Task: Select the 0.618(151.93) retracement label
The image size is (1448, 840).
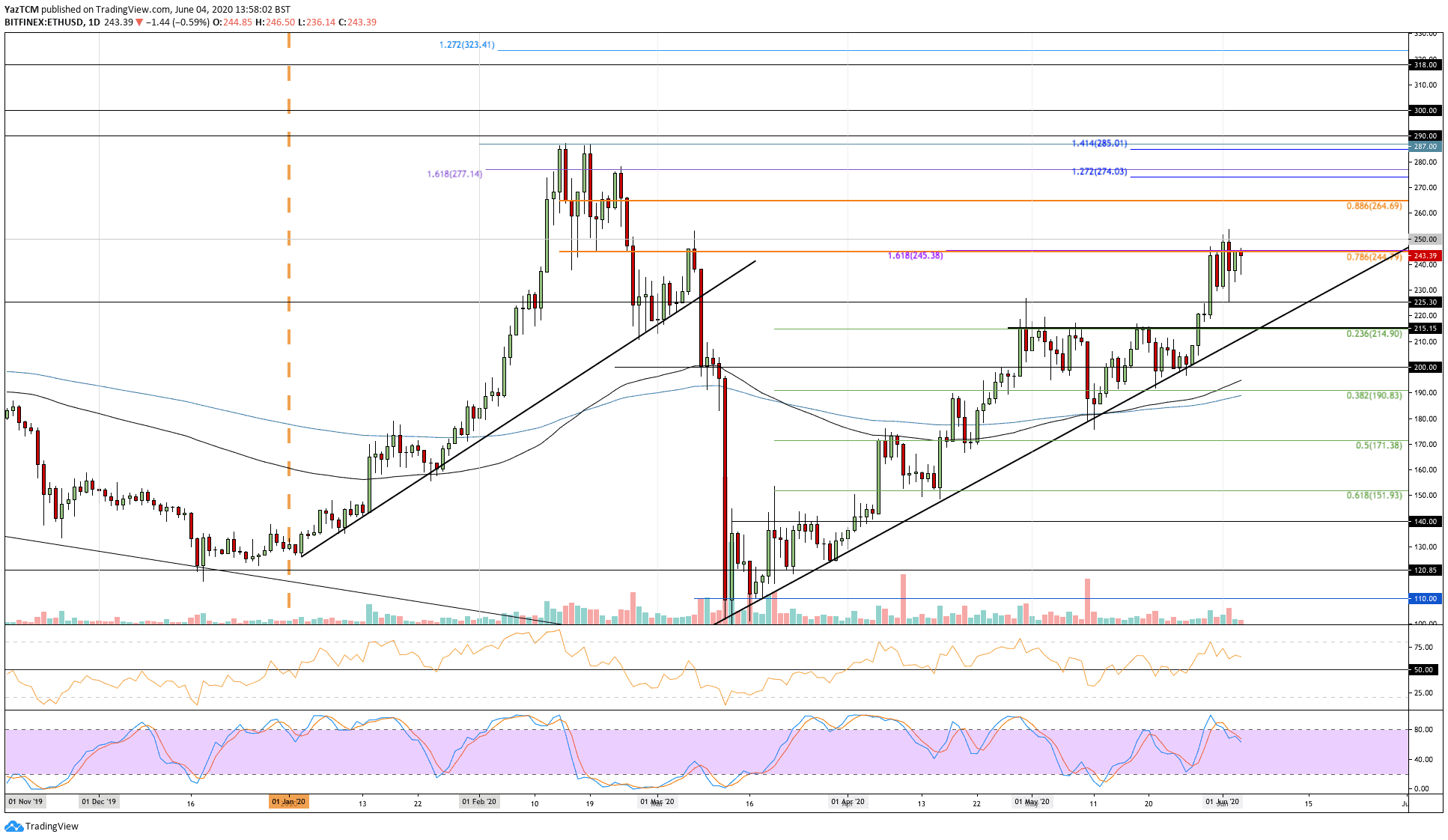Action: coord(1374,495)
